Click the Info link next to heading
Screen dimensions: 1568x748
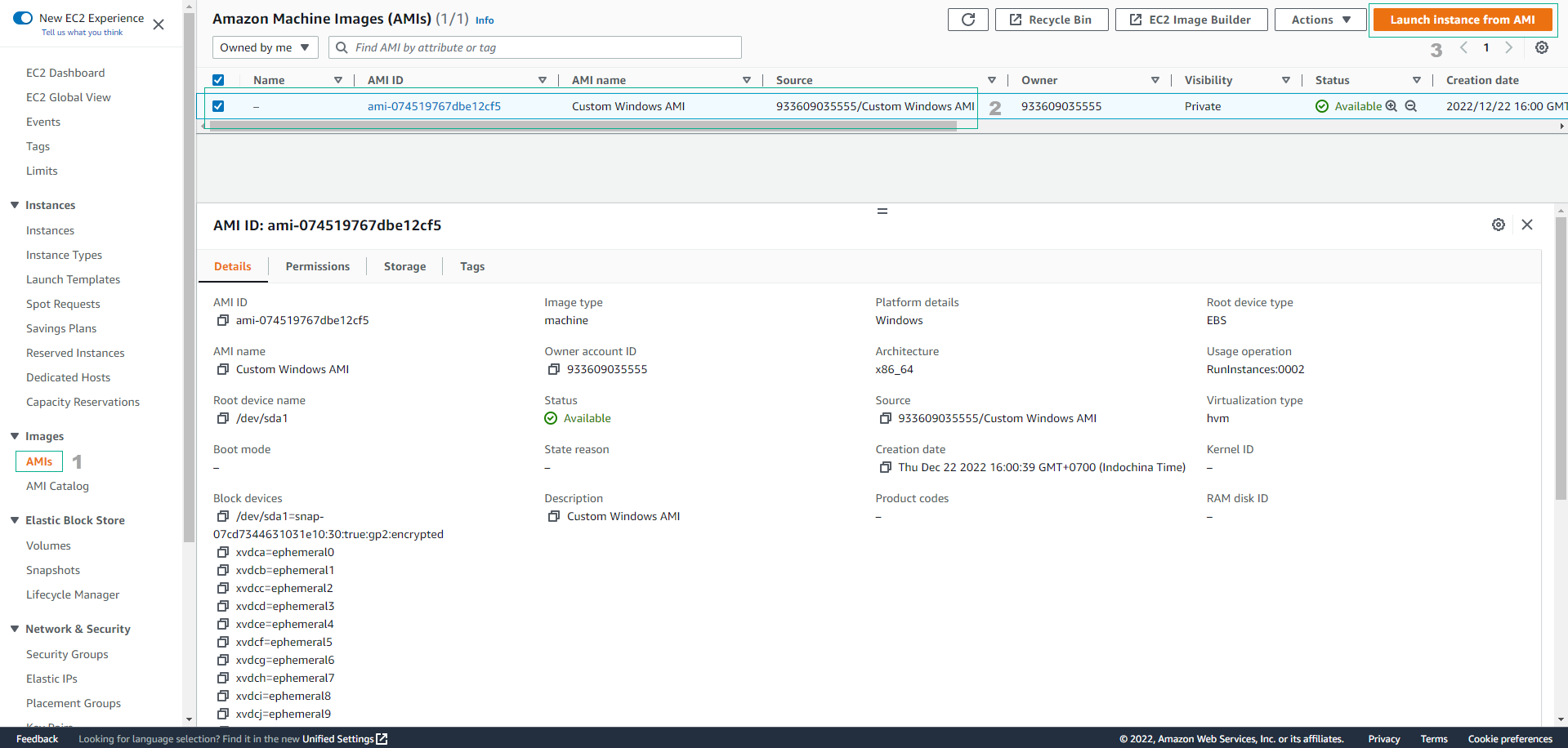tap(485, 20)
